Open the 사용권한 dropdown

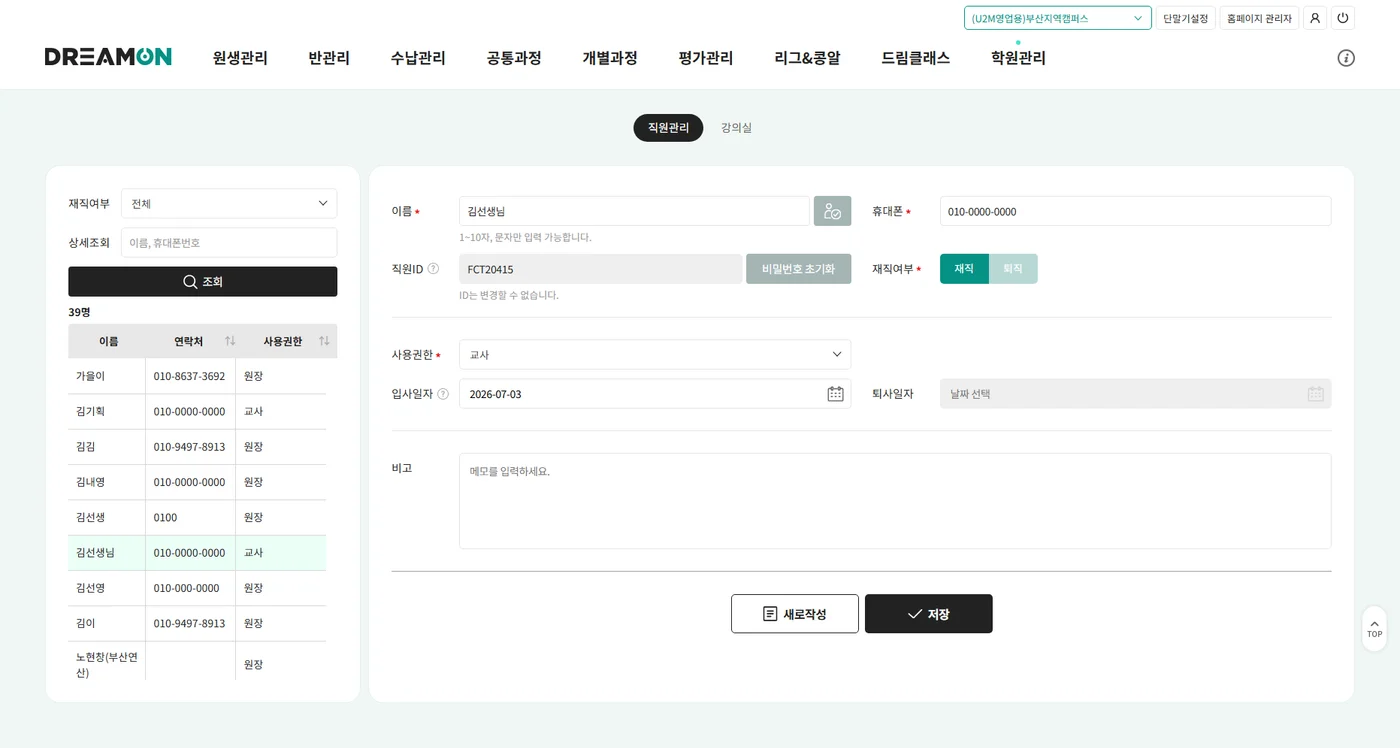tap(655, 355)
